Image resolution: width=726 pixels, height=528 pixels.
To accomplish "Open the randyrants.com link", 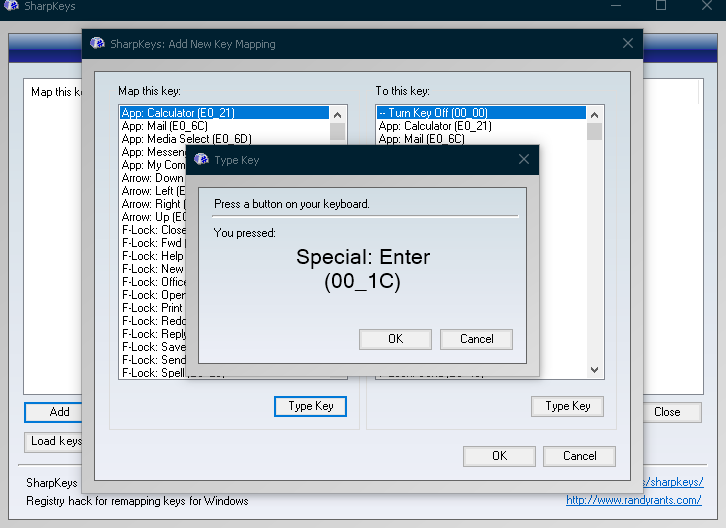I will pos(633,500).
